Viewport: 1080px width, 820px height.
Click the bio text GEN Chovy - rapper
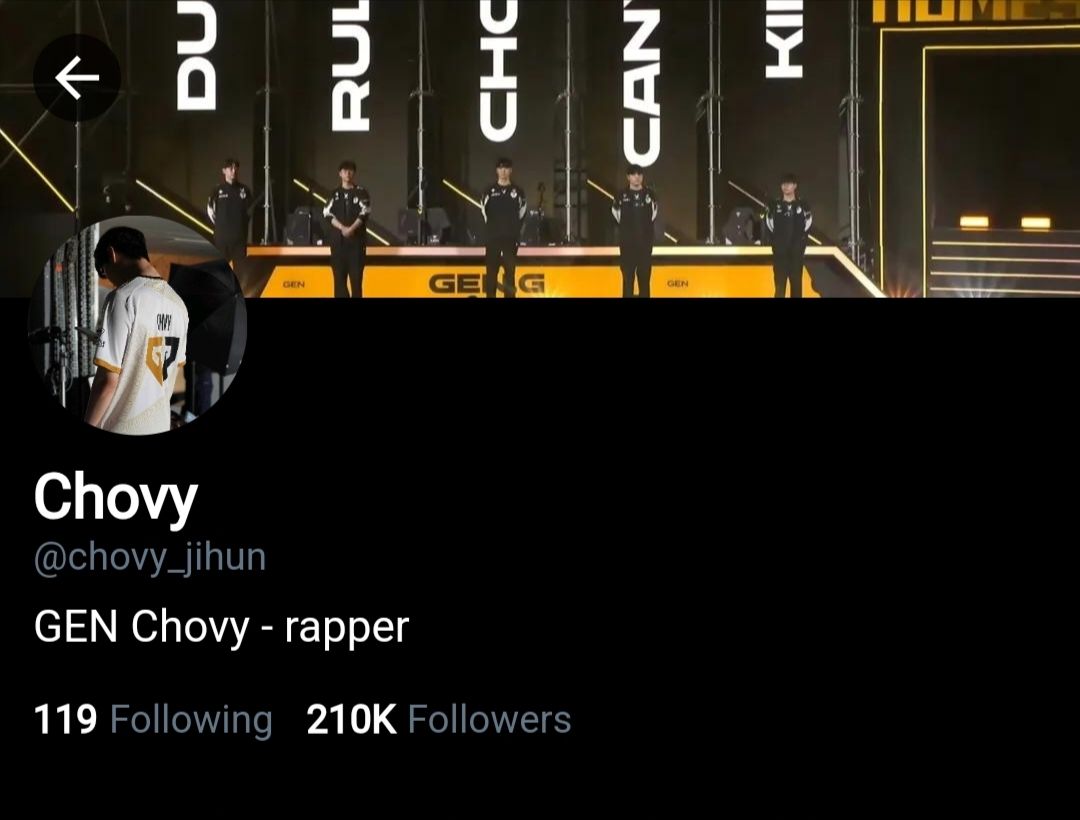[x=221, y=628]
